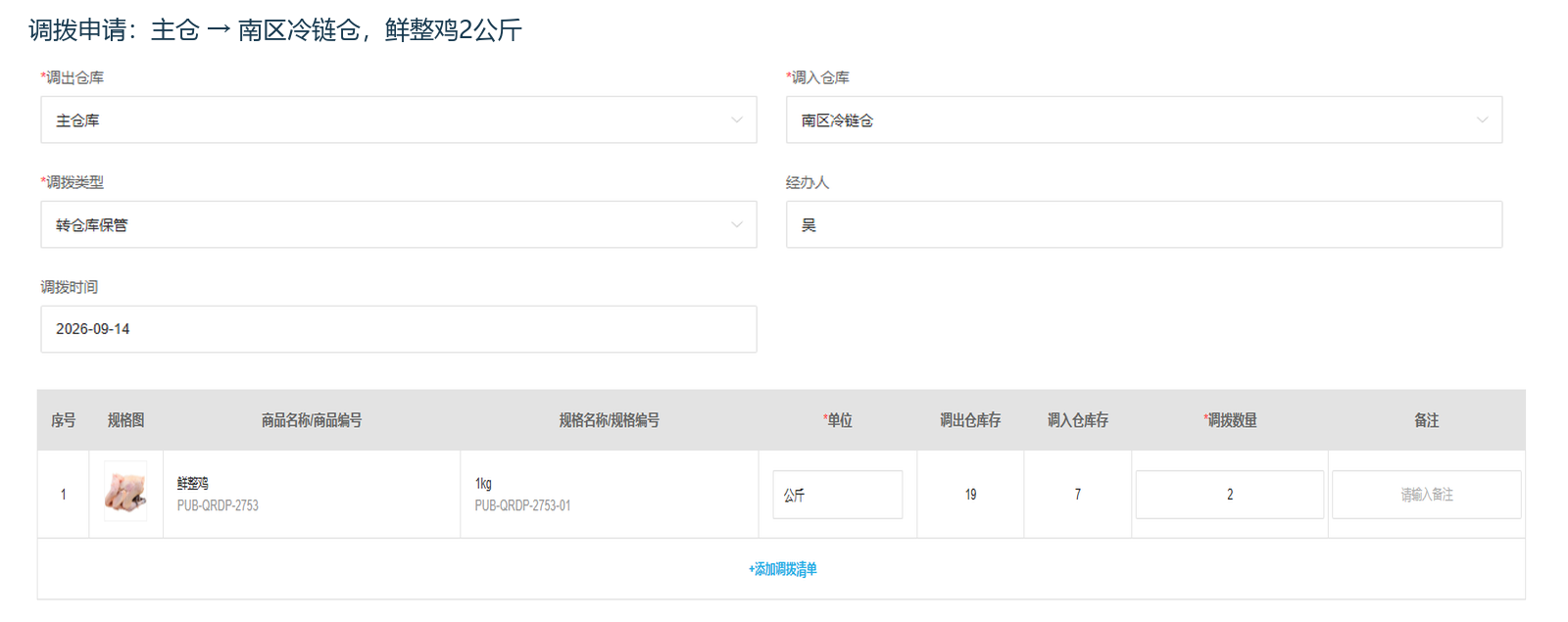Click the product name 鲜整鸡 text
This screenshot has width=1568, height=622.
tap(193, 483)
